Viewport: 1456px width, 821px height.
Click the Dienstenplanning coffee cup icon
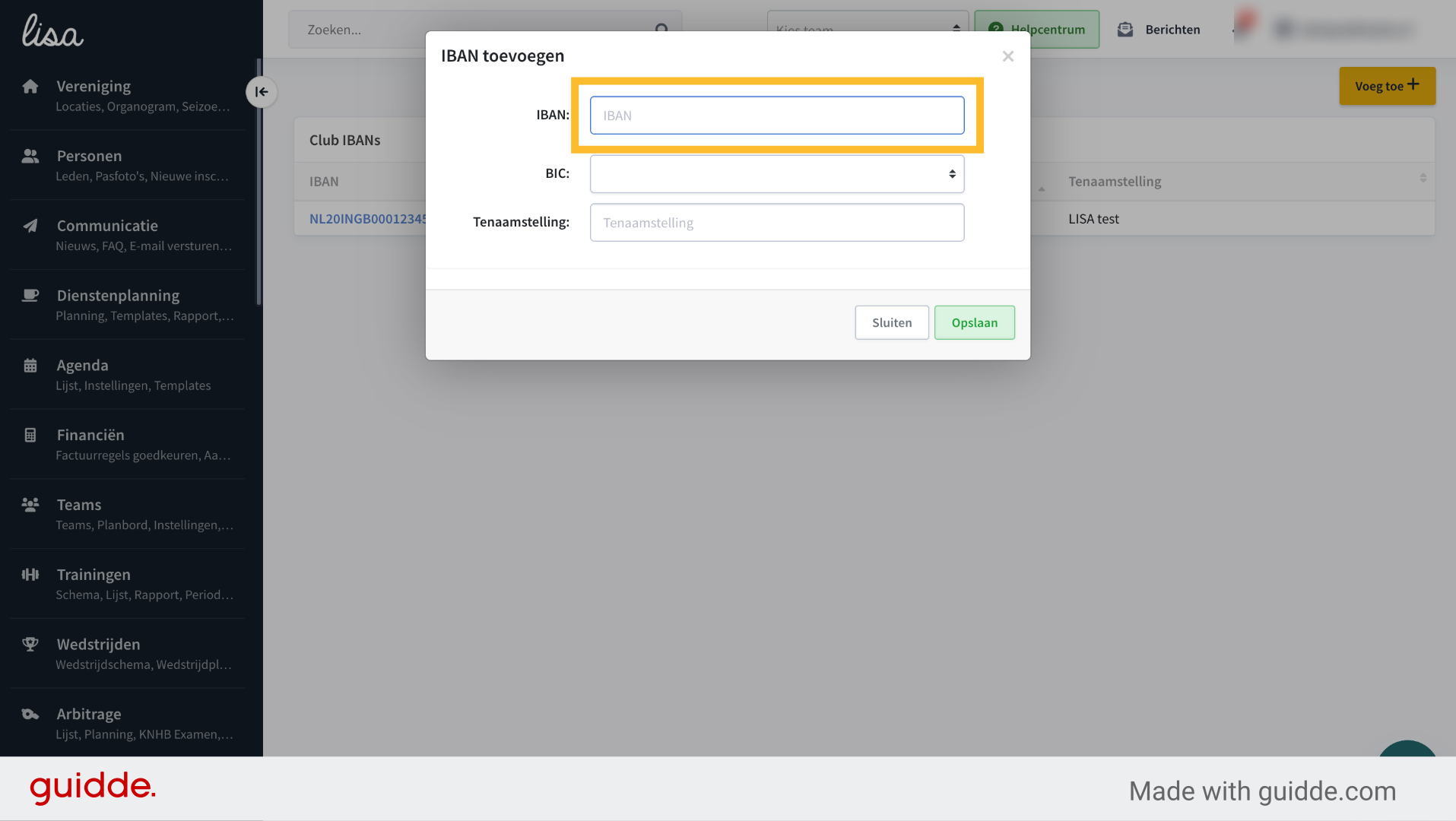click(30, 295)
